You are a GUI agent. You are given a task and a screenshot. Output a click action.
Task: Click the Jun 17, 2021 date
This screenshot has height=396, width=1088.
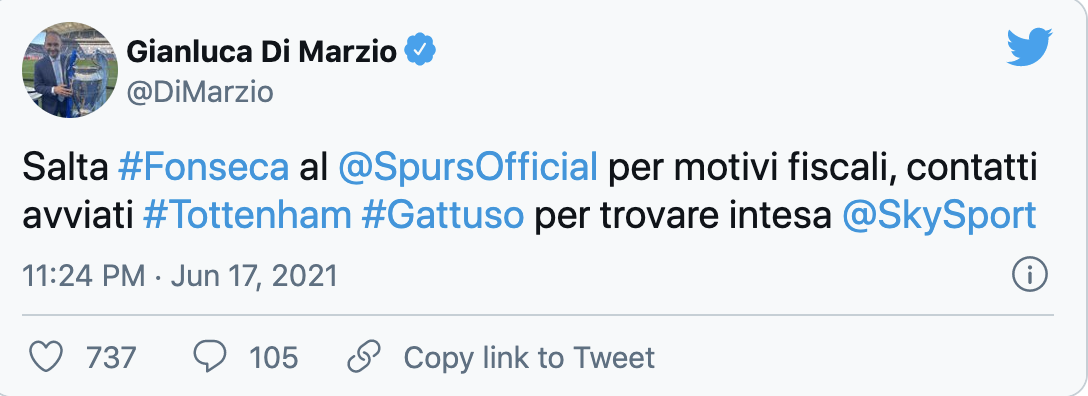[254, 277]
